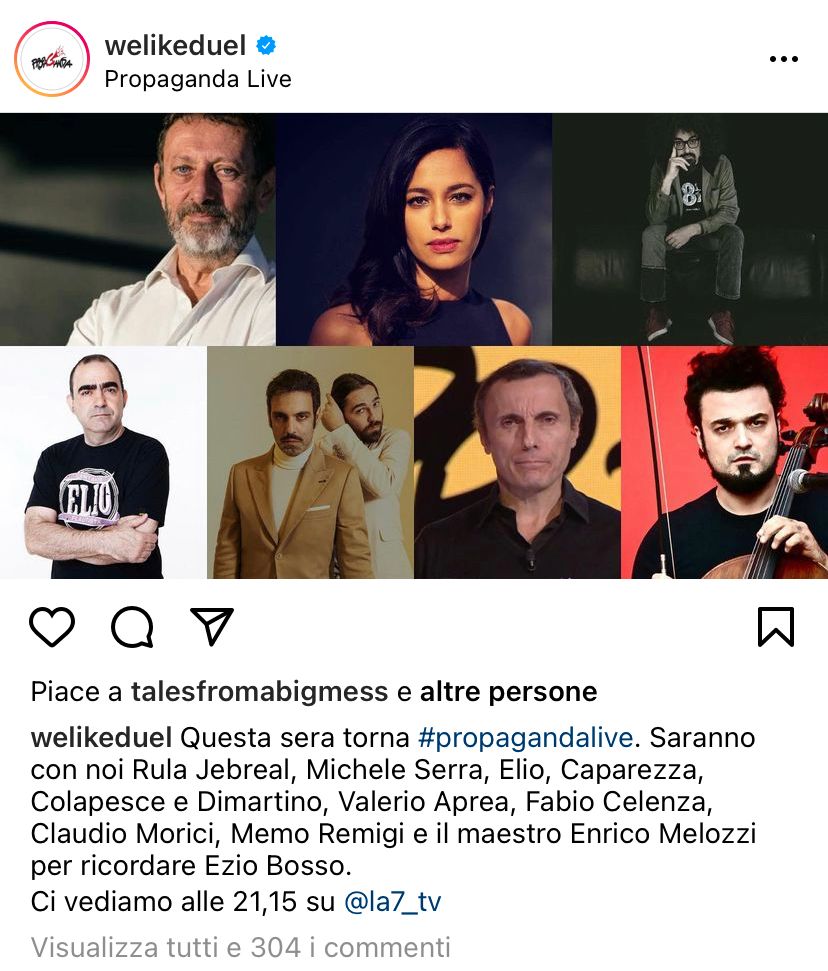The width and height of the screenshot is (828, 971).
Task: Open the #propagandalive hashtag
Action: point(525,738)
